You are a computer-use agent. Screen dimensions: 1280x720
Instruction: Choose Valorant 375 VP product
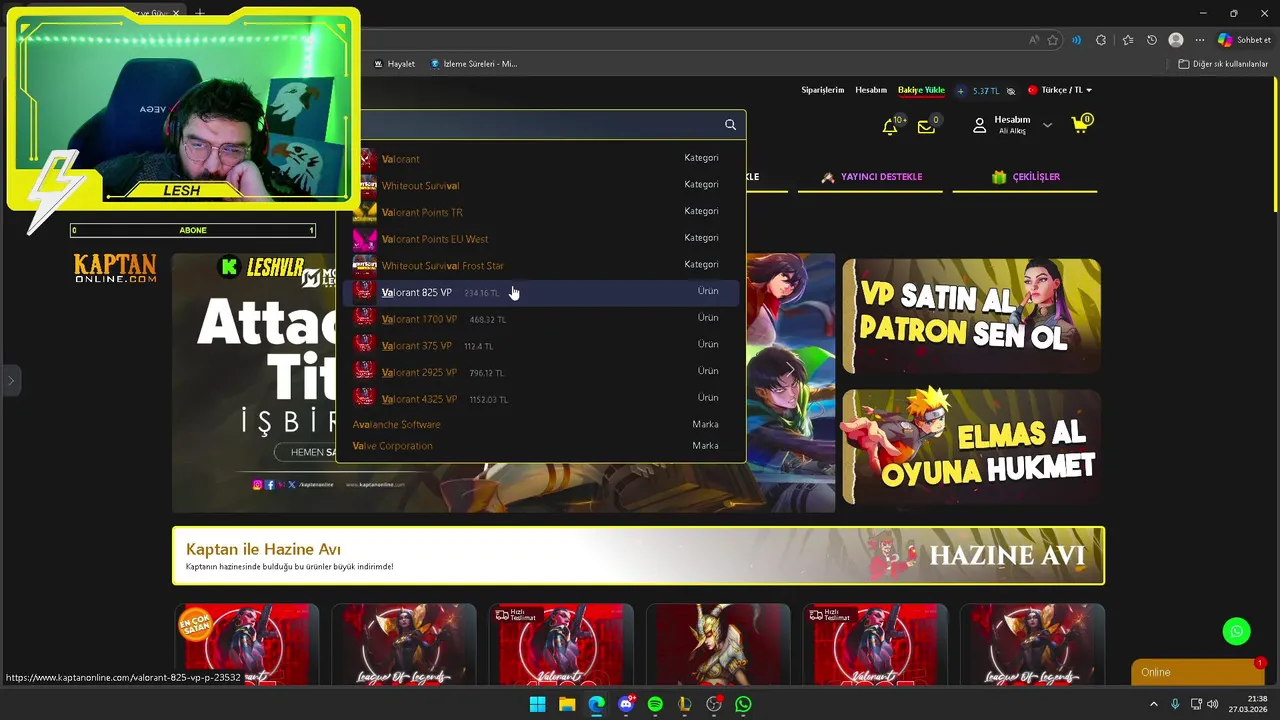540,345
